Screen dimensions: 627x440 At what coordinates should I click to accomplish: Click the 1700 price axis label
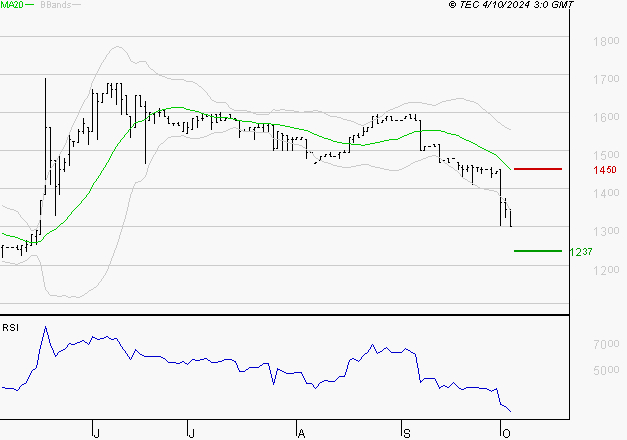coord(606,79)
